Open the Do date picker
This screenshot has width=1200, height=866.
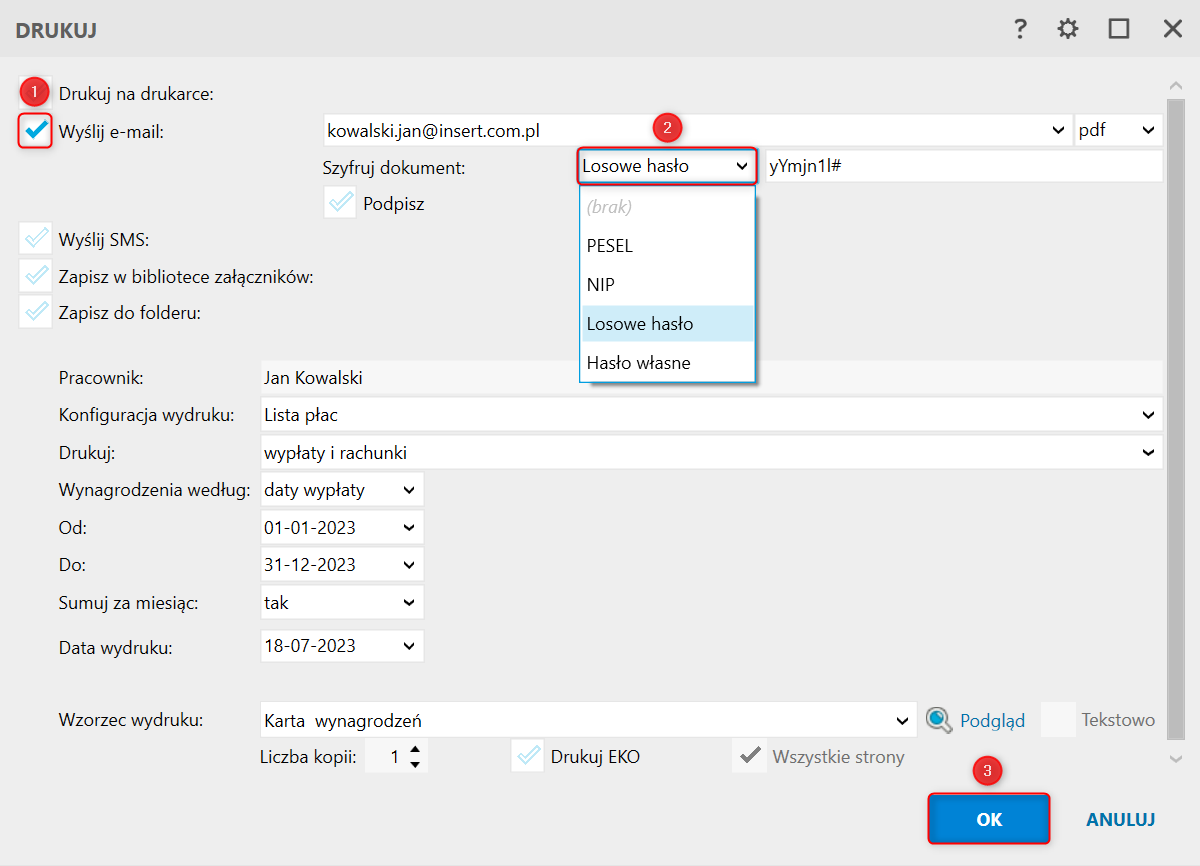408,564
